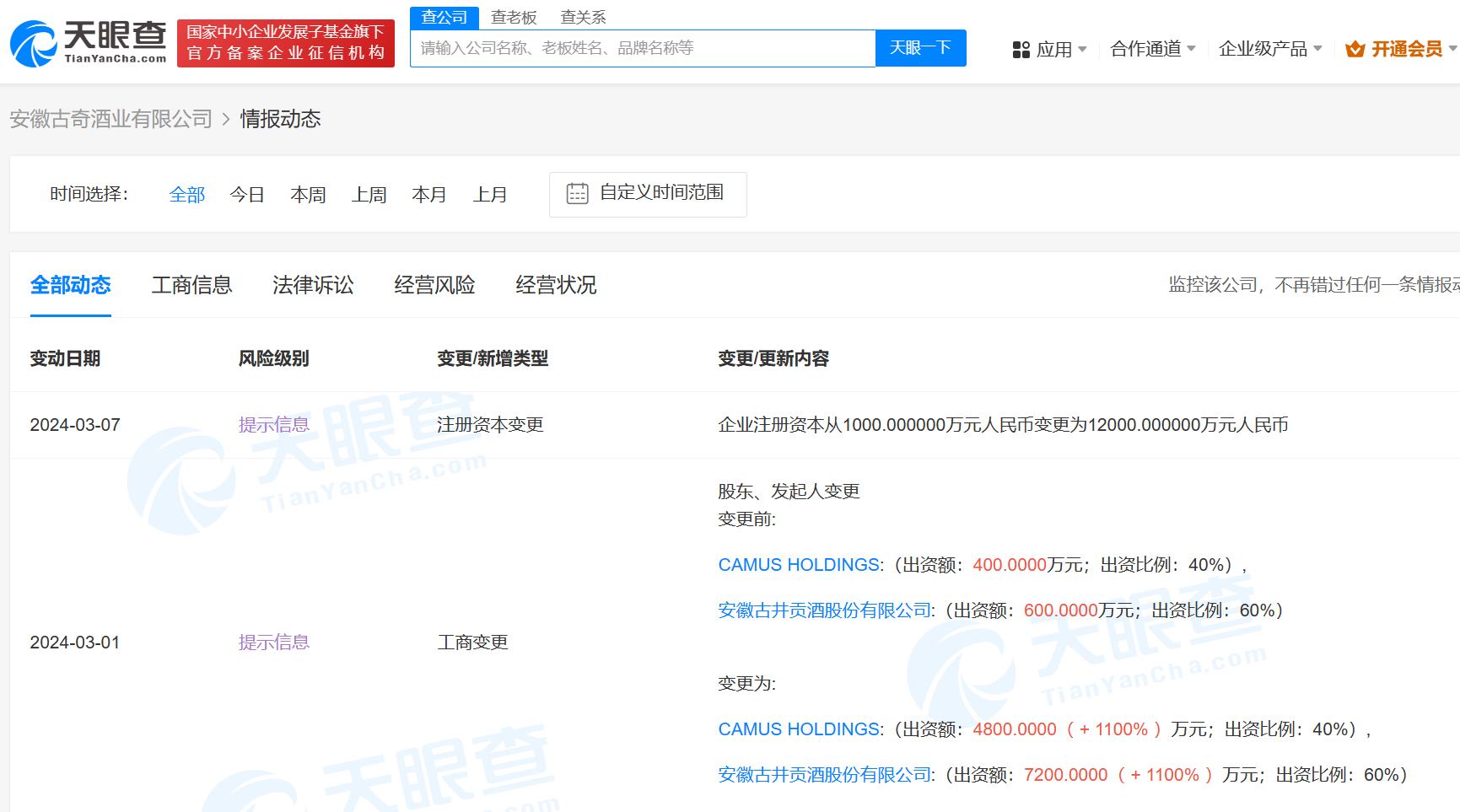Expand the 应用 dropdown arrow
1460x812 pixels.
pos(1082,49)
